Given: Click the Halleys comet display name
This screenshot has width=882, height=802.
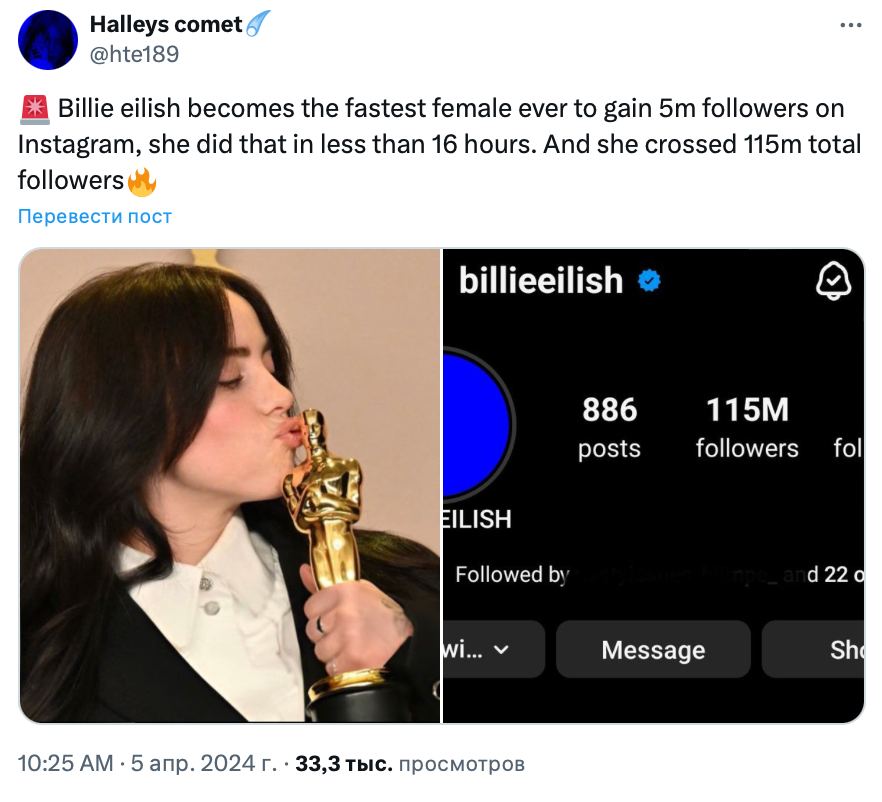Looking at the screenshot, I should (166, 24).
